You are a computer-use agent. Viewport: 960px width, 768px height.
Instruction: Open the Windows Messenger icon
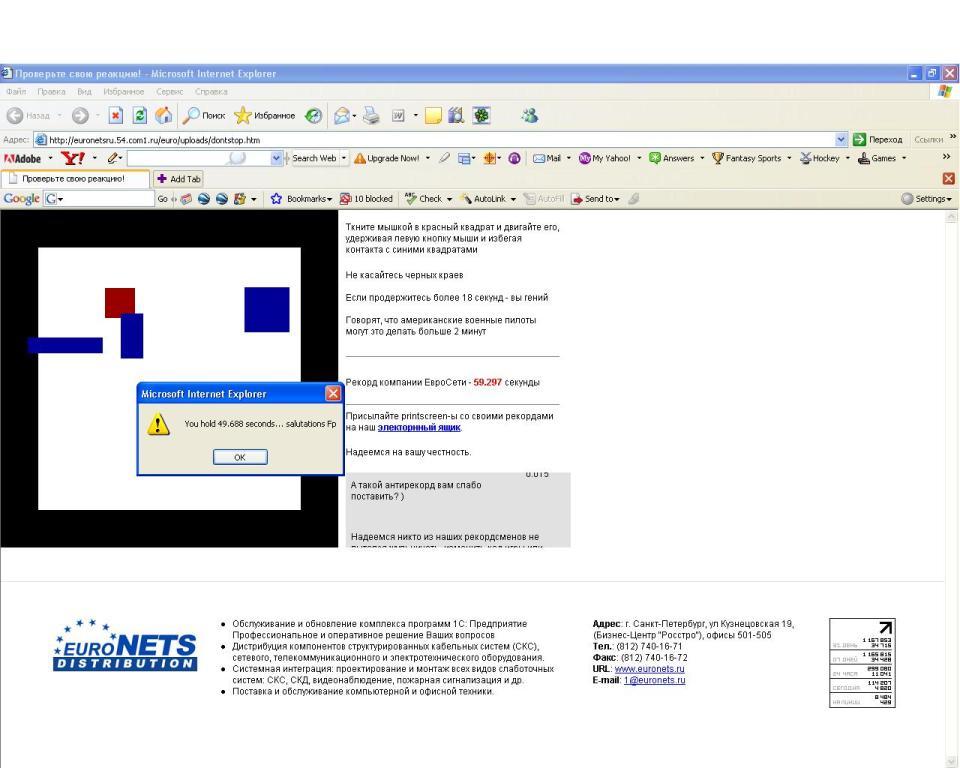click(529, 115)
